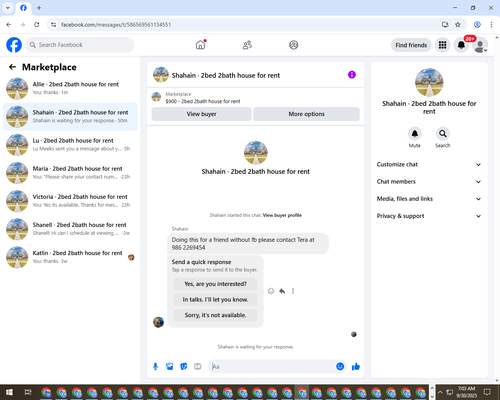Image resolution: width=500 pixels, height=400 pixels.
Task: Open the account avatar menu
Action: point(480,46)
